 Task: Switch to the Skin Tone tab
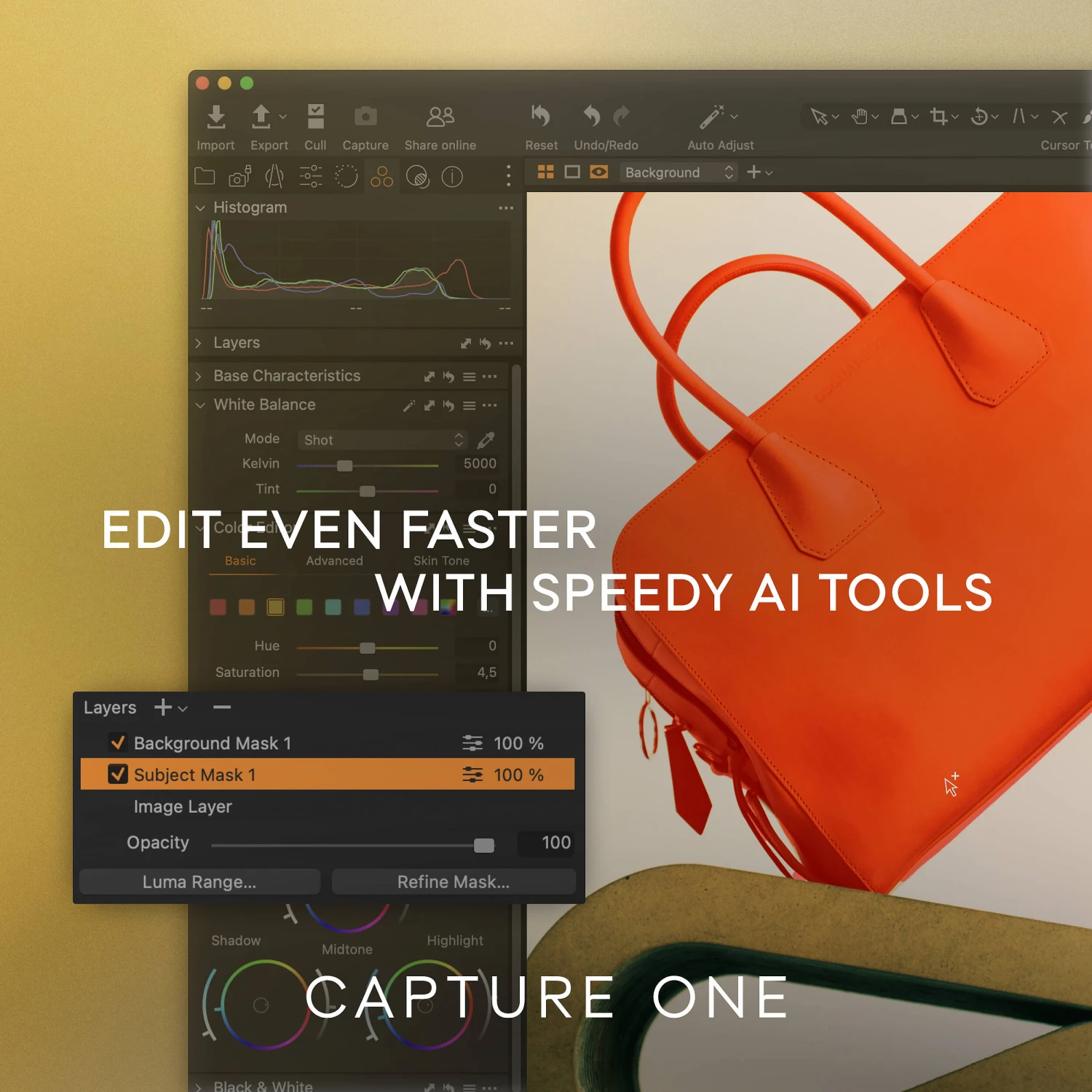point(441,561)
